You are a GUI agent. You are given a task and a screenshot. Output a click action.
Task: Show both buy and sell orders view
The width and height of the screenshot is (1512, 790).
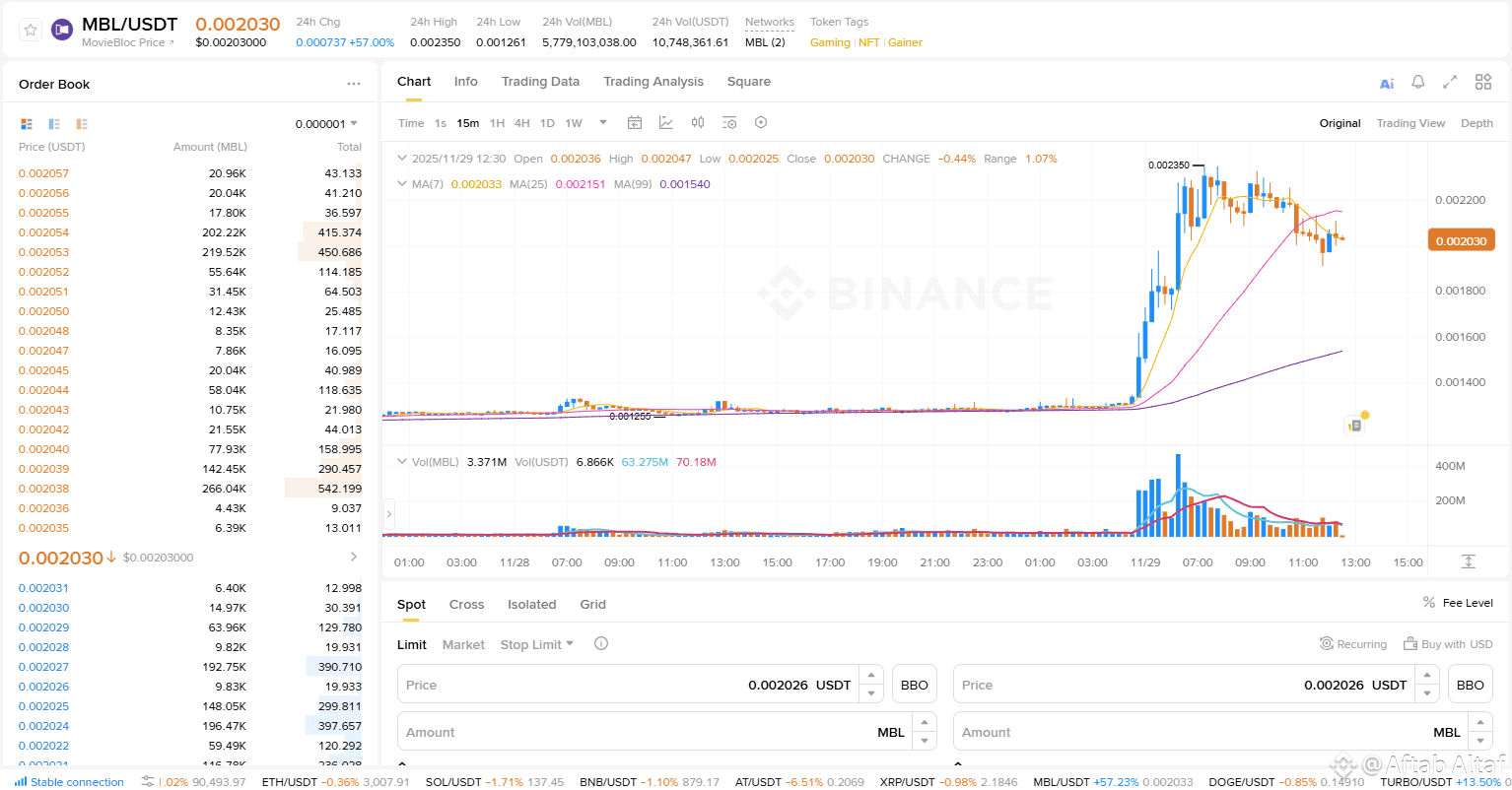tap(27, 124)
